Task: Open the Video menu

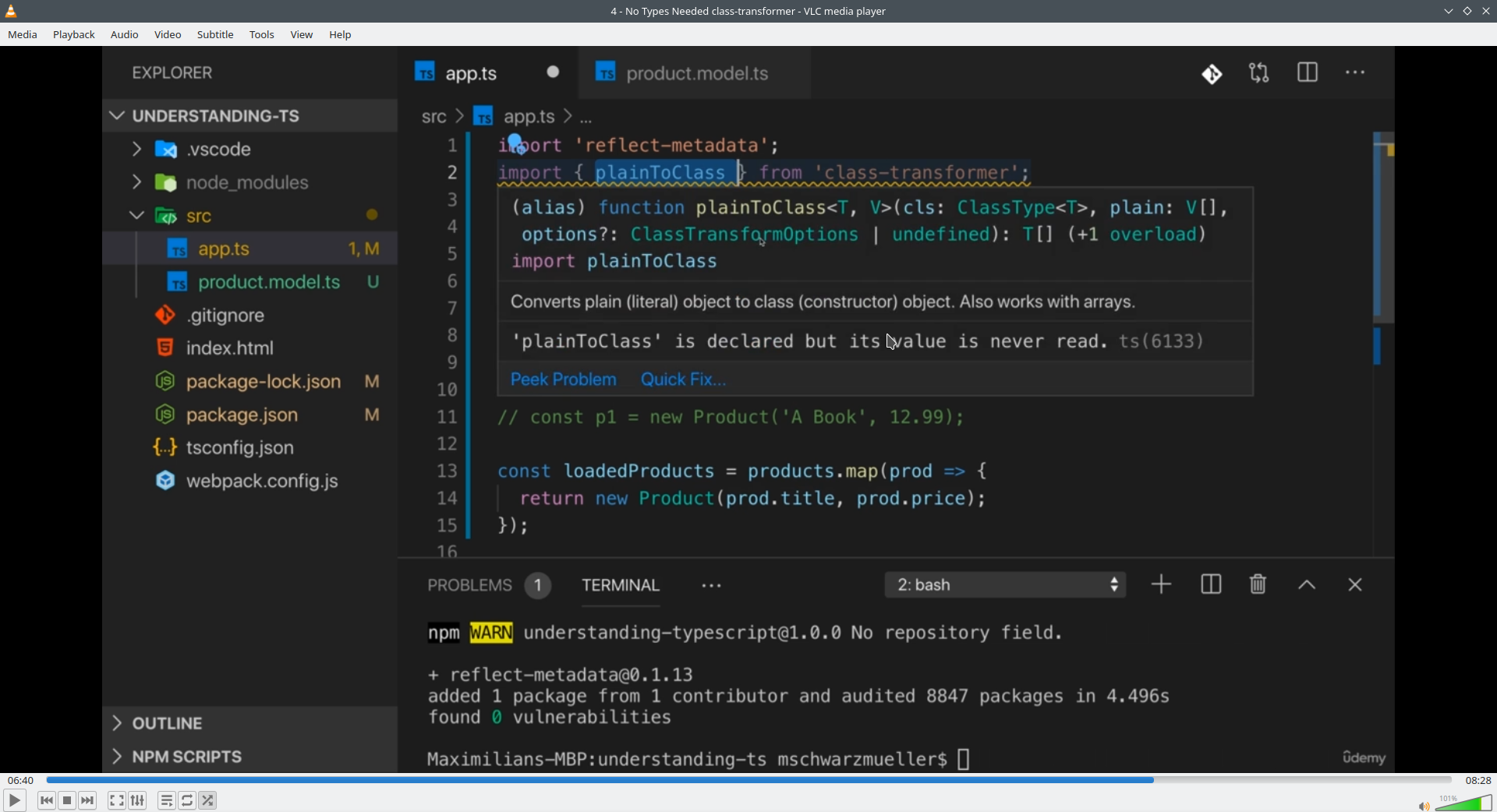Action: pyautogui.click(x=168, y=35)
